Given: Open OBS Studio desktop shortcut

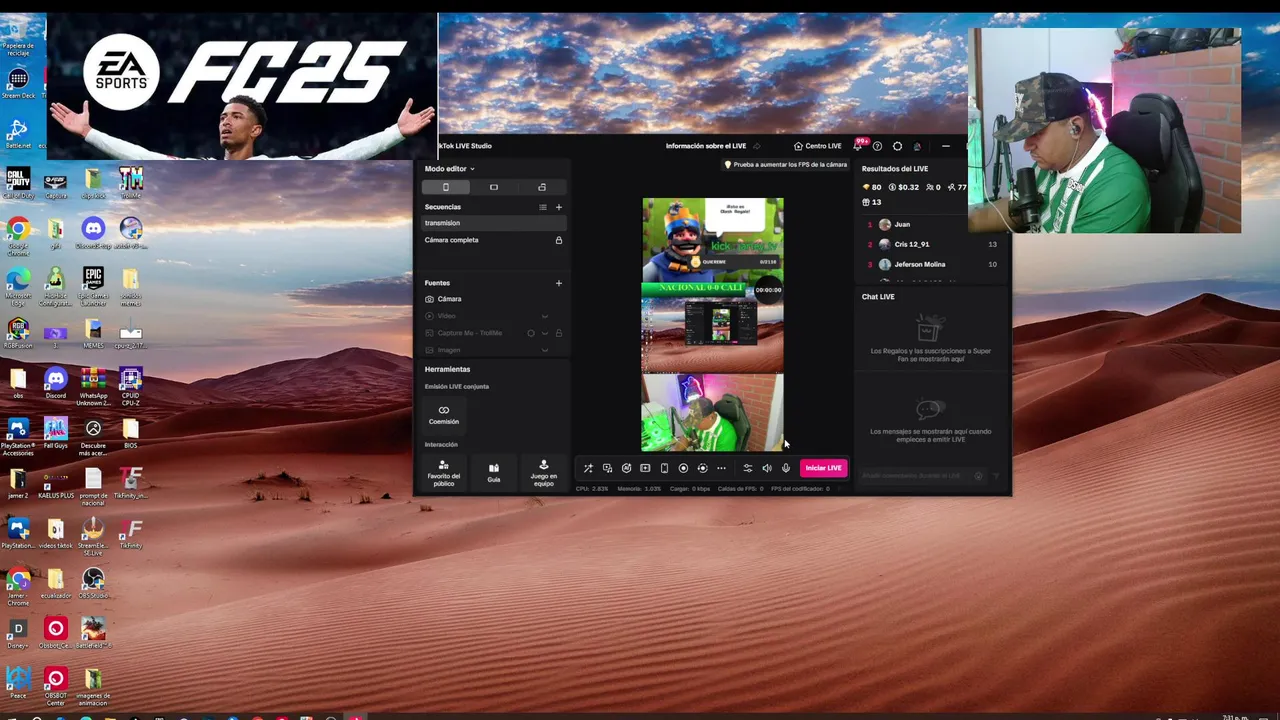Looking at the screenshot, I should pyautogui.click(x=93, y=582).
